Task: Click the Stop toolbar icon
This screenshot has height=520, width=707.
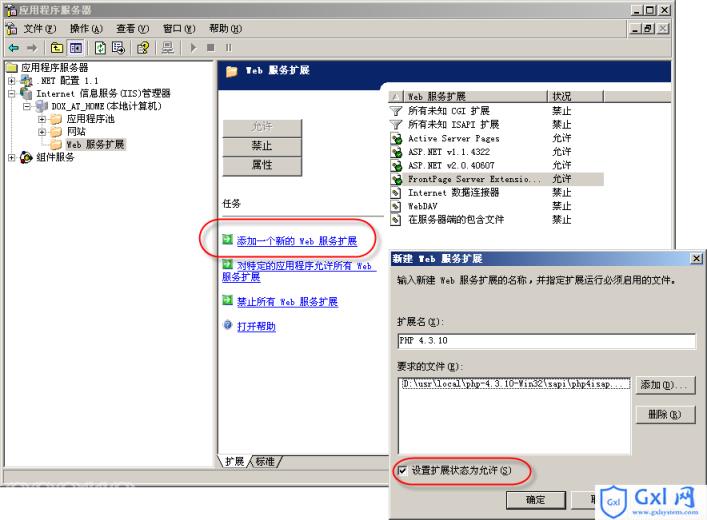Action: 211,47
